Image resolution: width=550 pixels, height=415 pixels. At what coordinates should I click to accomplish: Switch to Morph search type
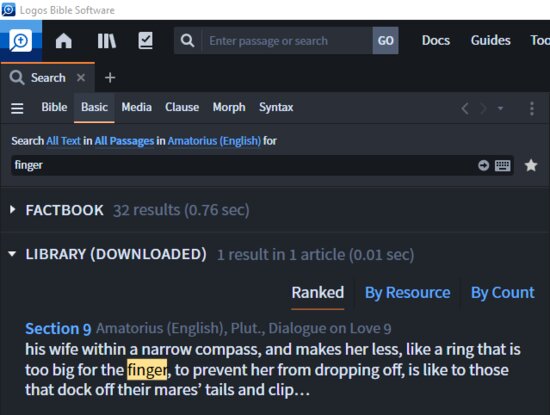point(229,107)
